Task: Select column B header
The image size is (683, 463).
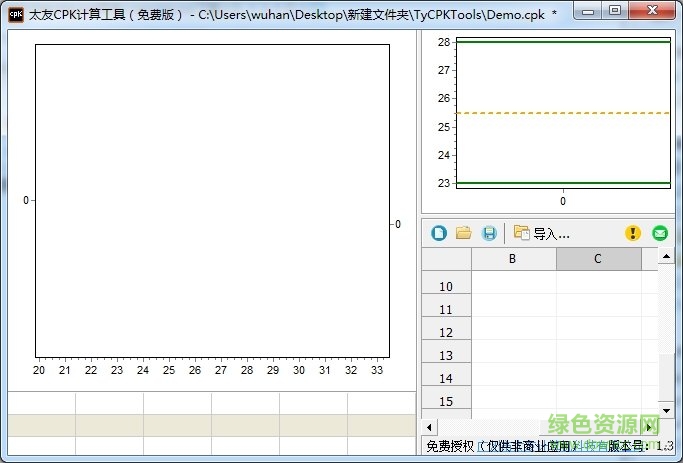Action: tap(514, 259)
